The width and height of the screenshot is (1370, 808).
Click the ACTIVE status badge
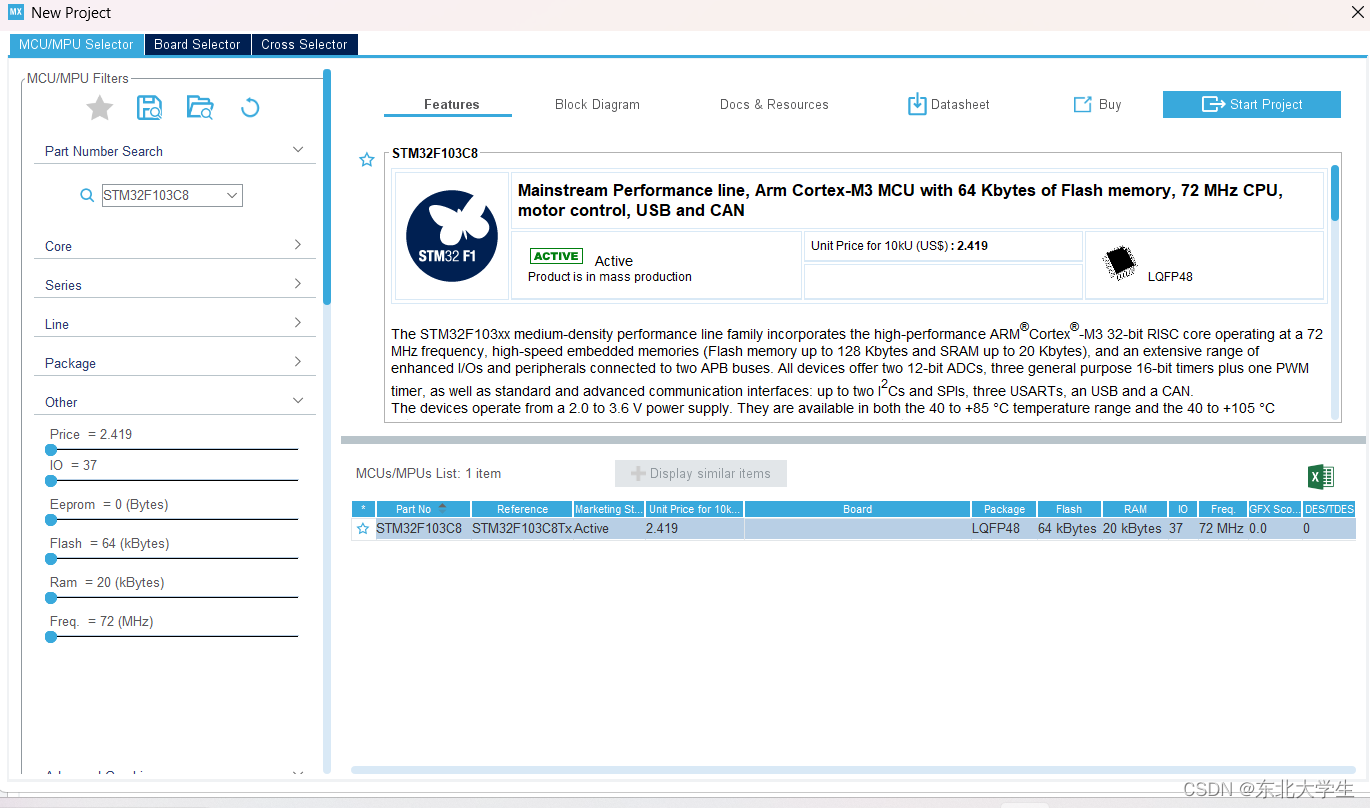coord(556,256)
